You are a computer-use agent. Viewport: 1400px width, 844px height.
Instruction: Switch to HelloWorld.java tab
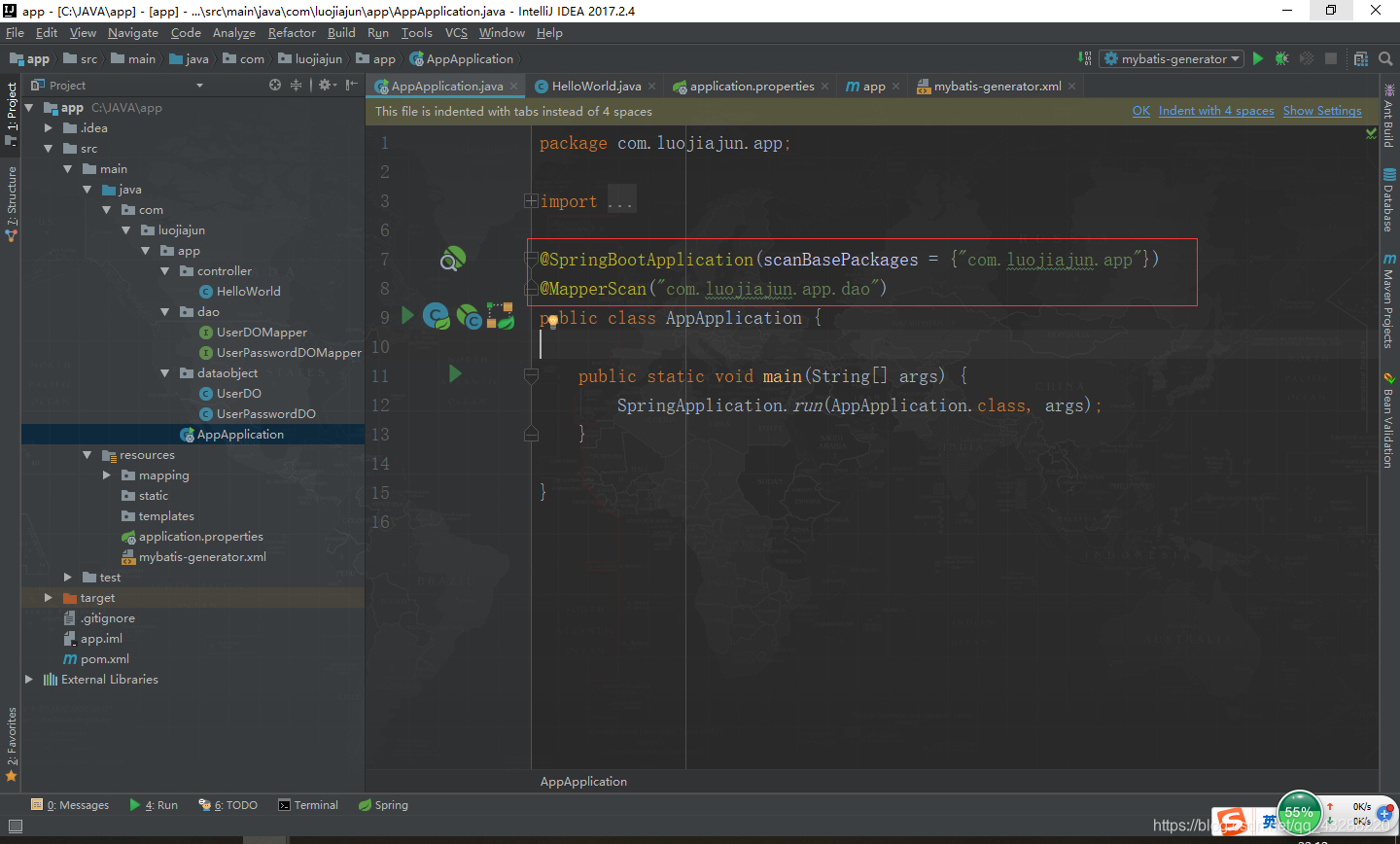tap(596, 87)
